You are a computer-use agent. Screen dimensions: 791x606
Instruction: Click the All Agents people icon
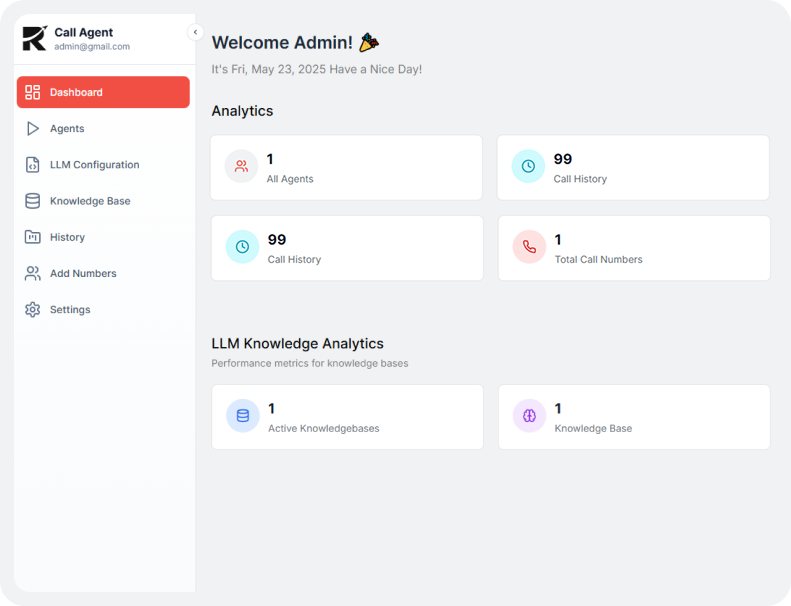242,166
